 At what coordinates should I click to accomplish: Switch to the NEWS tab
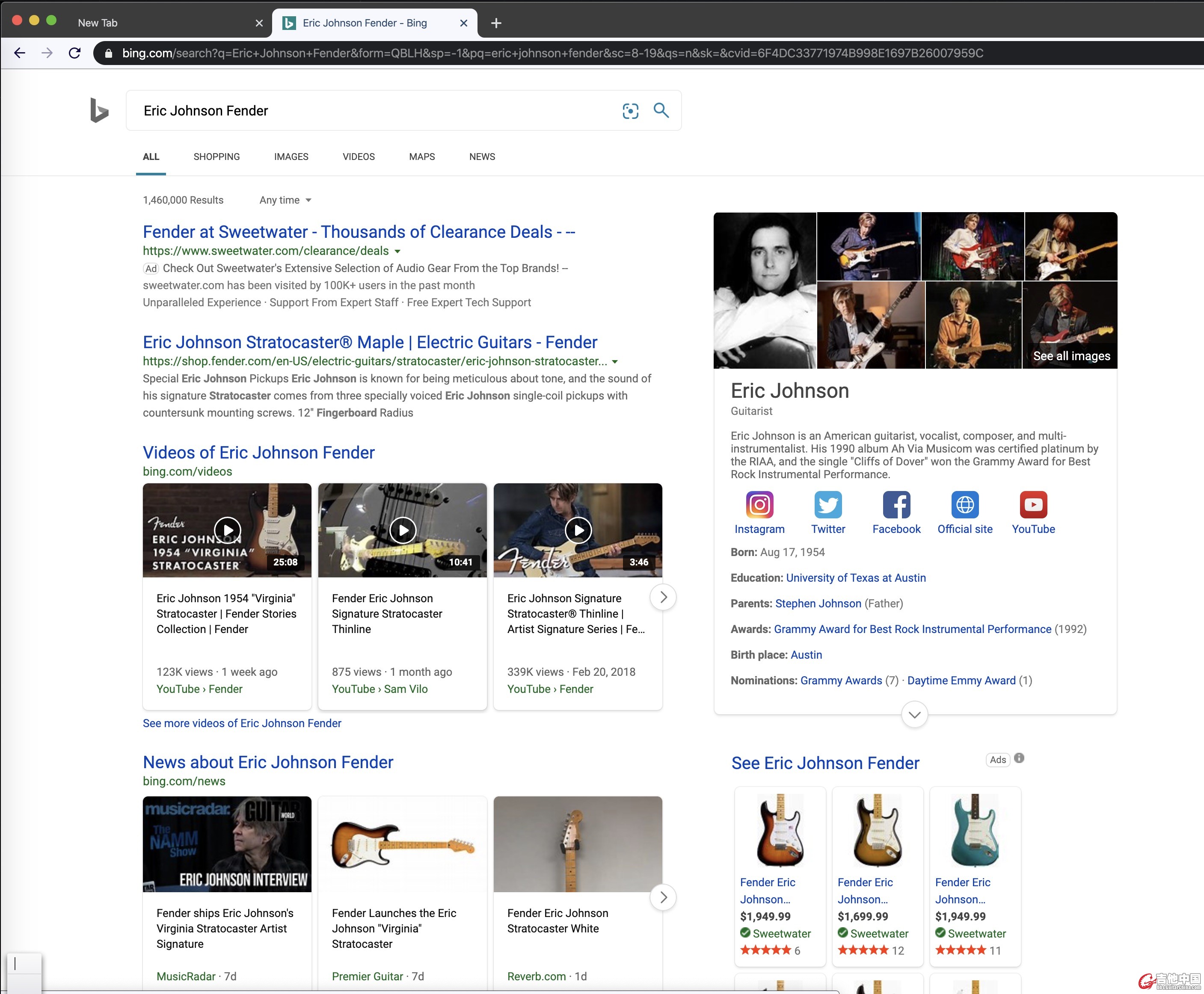482,156
